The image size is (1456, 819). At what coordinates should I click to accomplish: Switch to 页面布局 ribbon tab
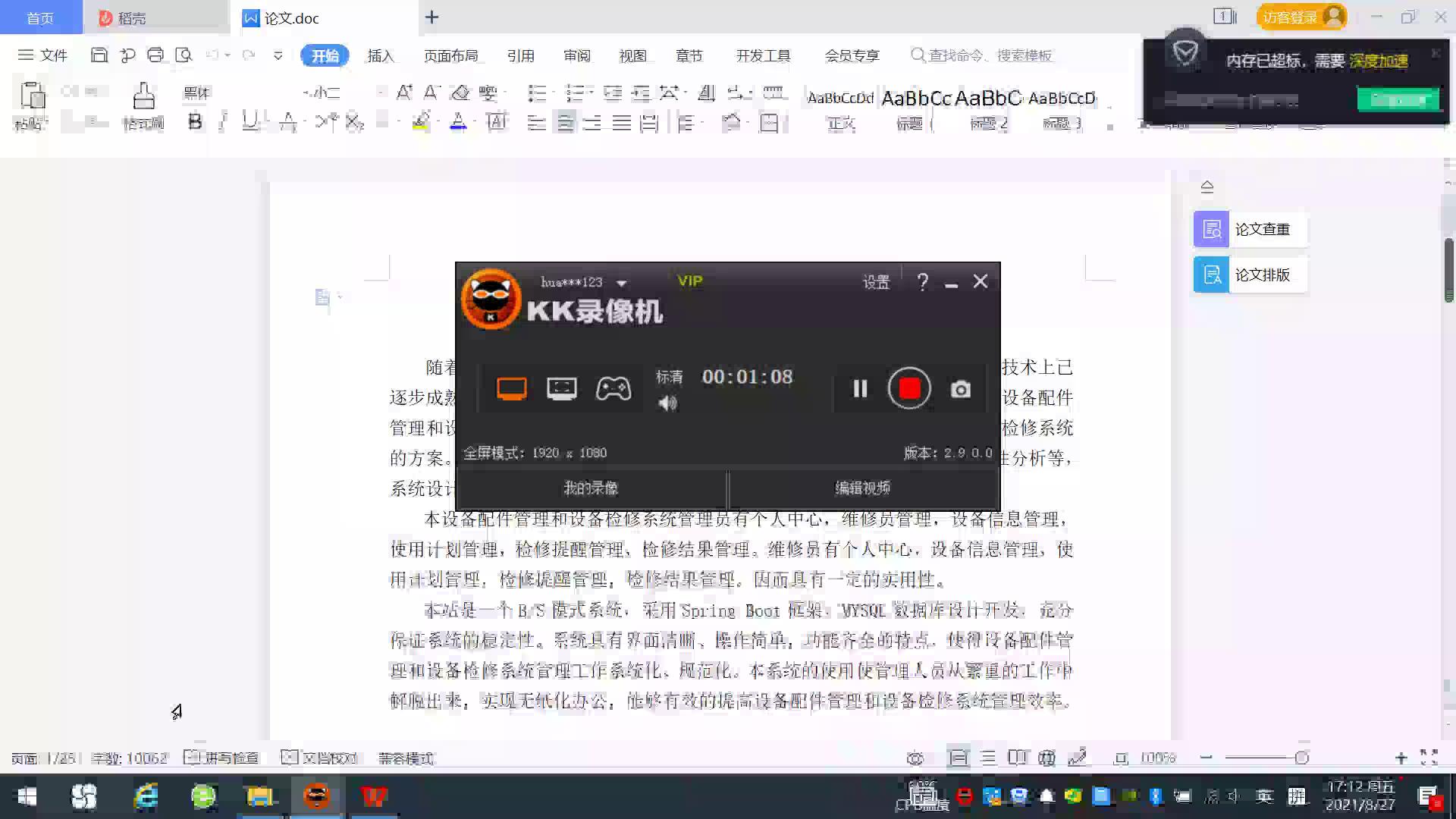[450, 55]
